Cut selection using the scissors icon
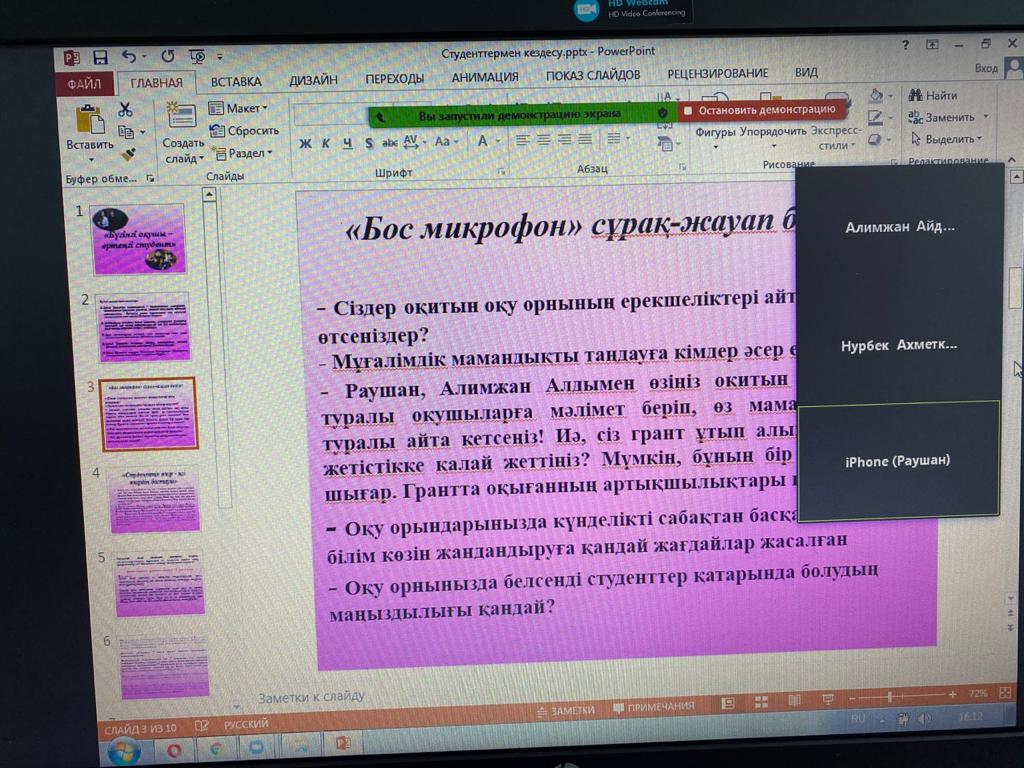 [x=125, y=109]
